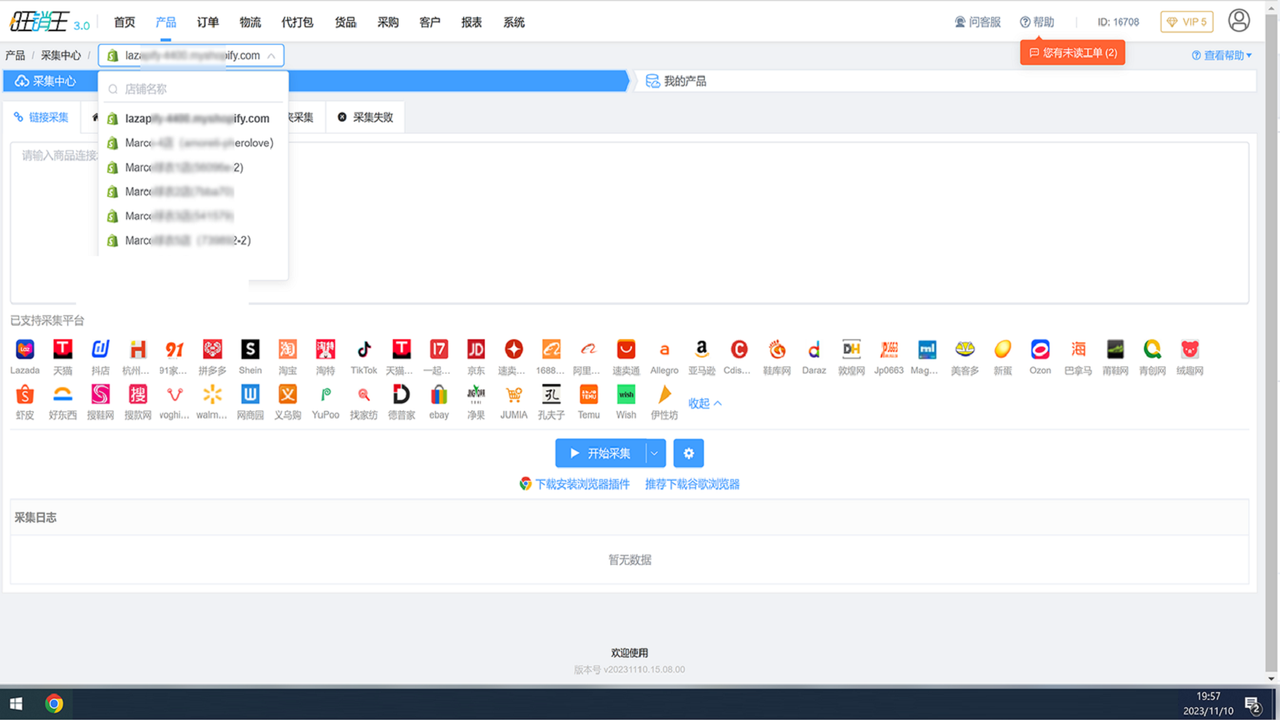
Task: Open the 产品 top menu
Action: (x=166, y=22)
